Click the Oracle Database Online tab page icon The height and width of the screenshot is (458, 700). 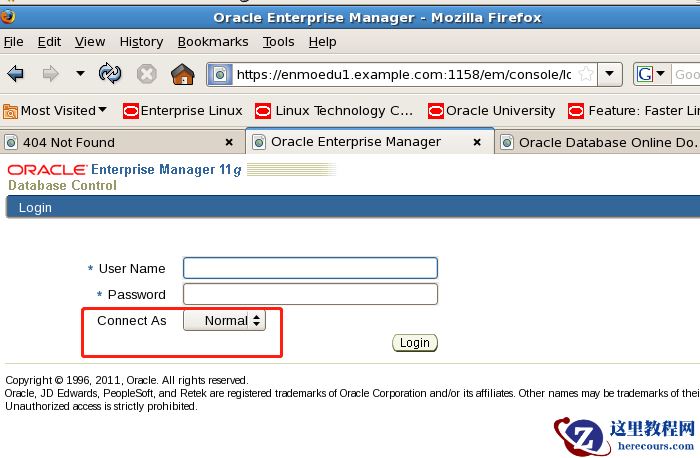pyautogui.click(x=507, y=143)
